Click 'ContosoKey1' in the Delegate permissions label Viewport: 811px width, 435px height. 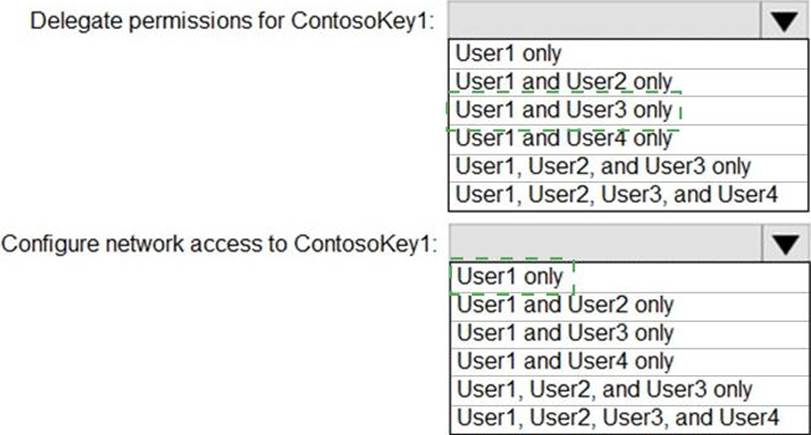(x=382, y=22)
